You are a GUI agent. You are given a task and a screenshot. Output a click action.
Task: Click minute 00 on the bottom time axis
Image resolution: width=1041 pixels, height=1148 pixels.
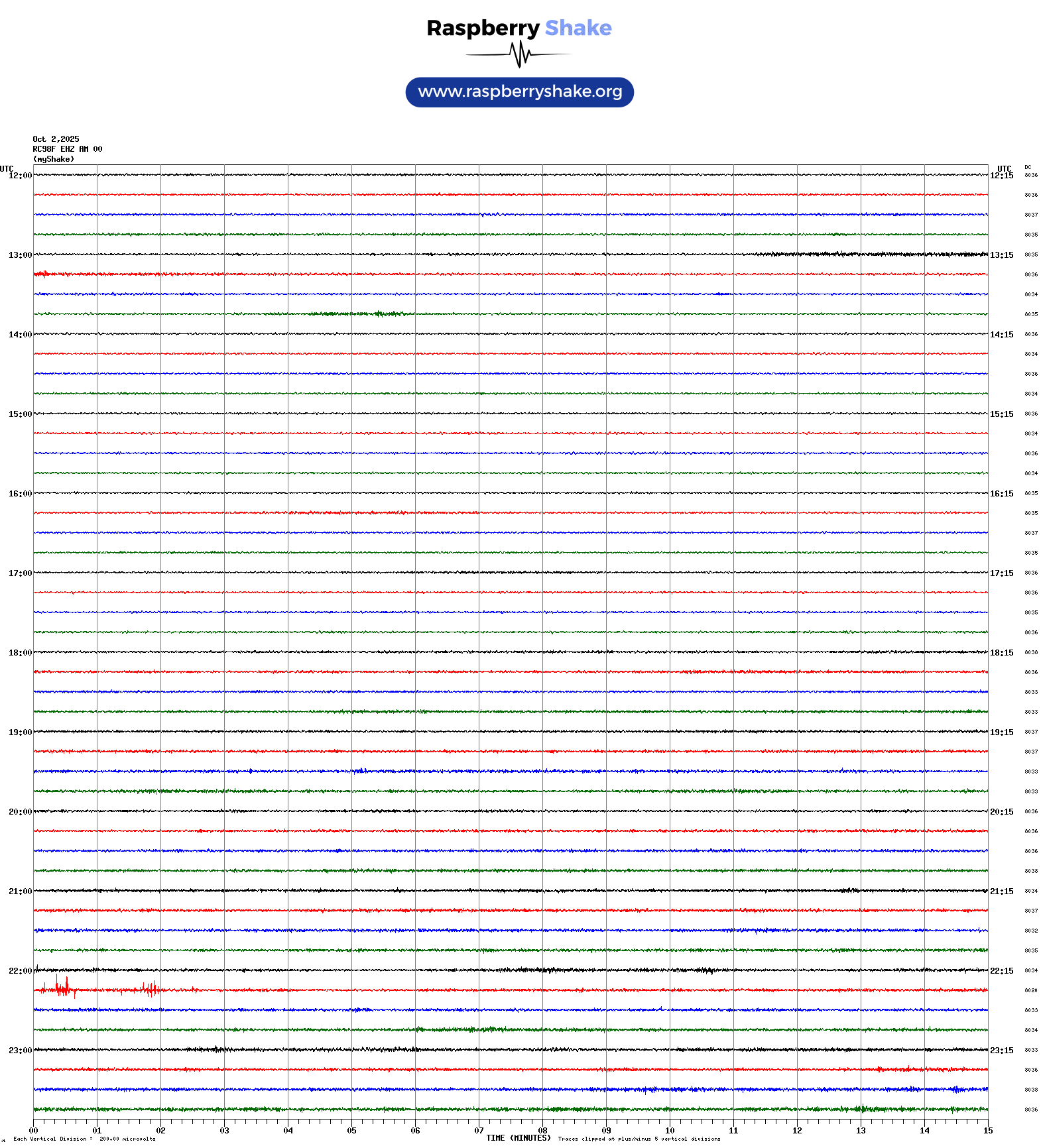(33, 1131)
